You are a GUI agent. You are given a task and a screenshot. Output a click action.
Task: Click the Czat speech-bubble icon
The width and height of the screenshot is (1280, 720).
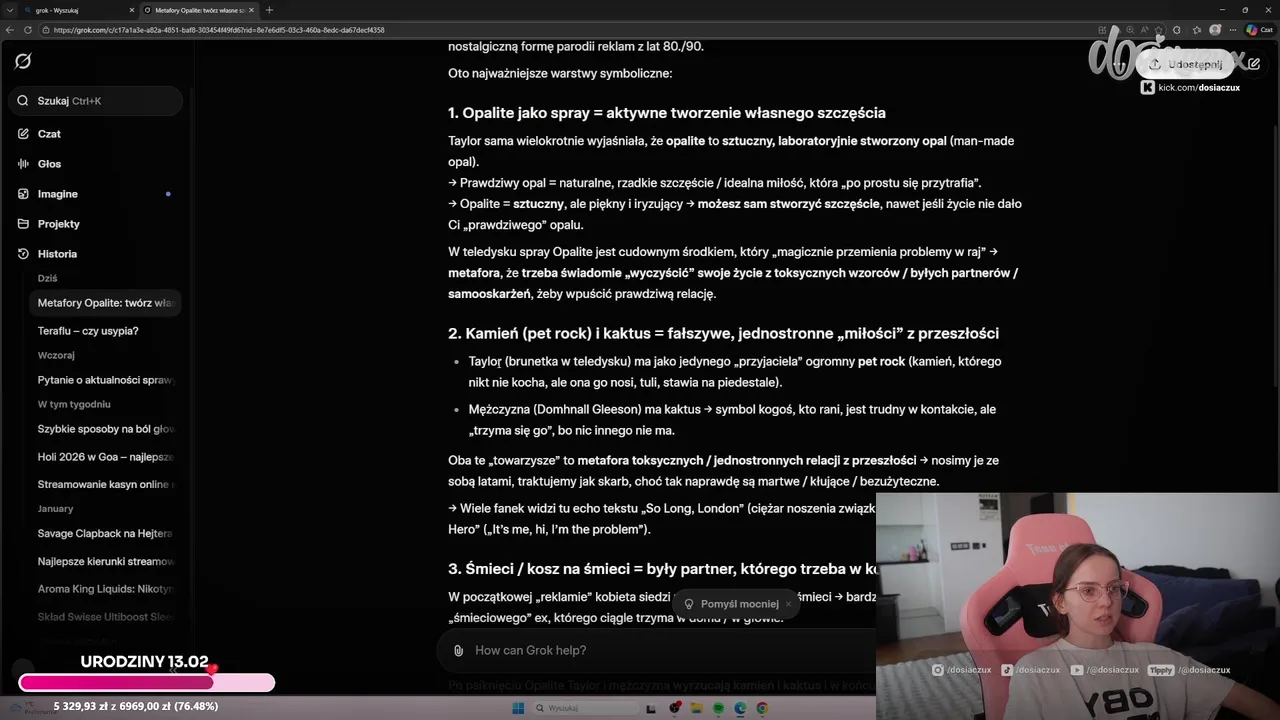(x=23, y=134)
